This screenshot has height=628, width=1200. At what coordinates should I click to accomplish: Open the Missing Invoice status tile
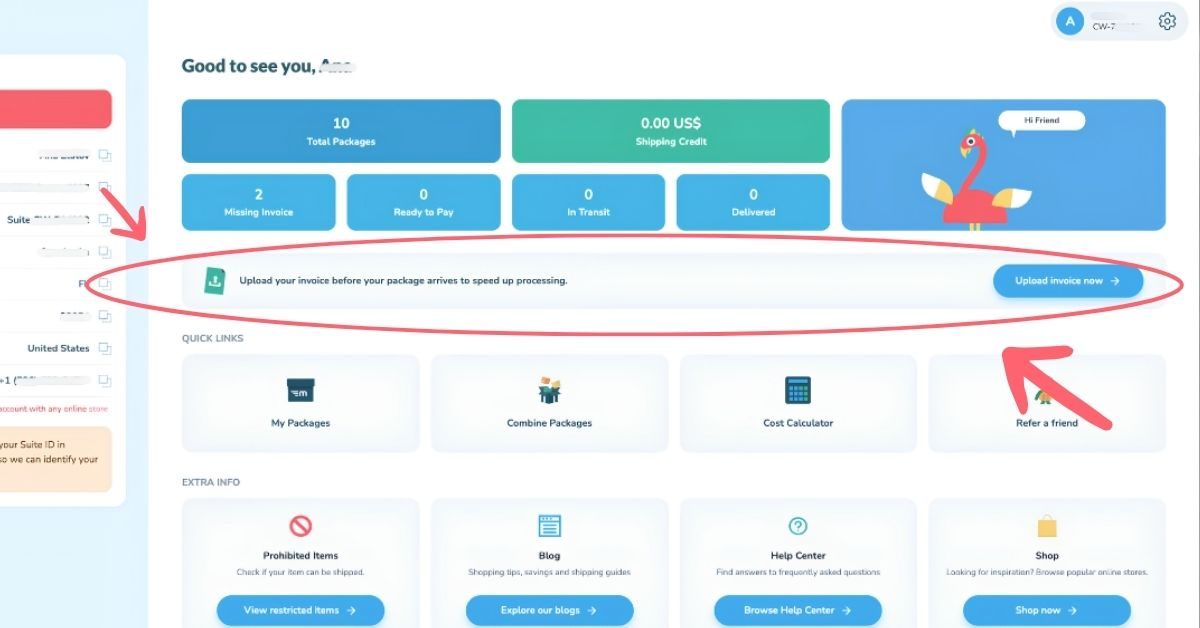(x=259, y=202)
